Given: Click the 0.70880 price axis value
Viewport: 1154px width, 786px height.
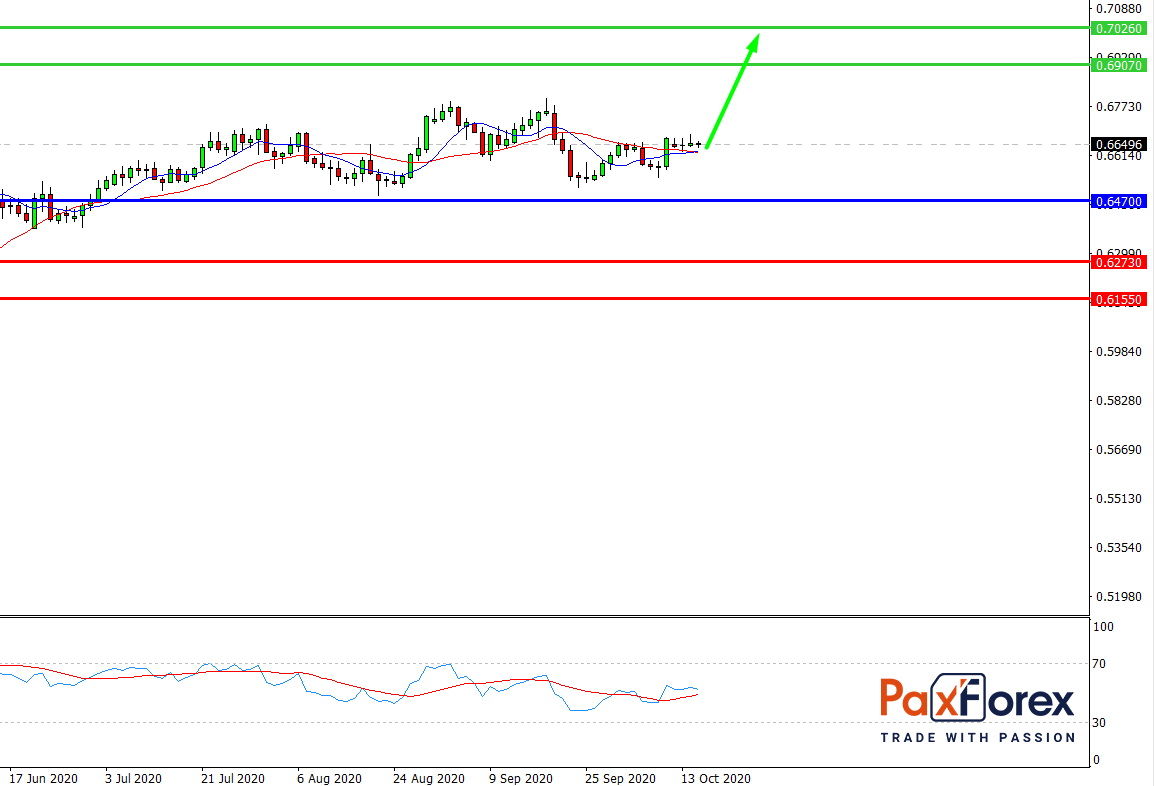Looking at the screenshot, I should click(1119, 9).
